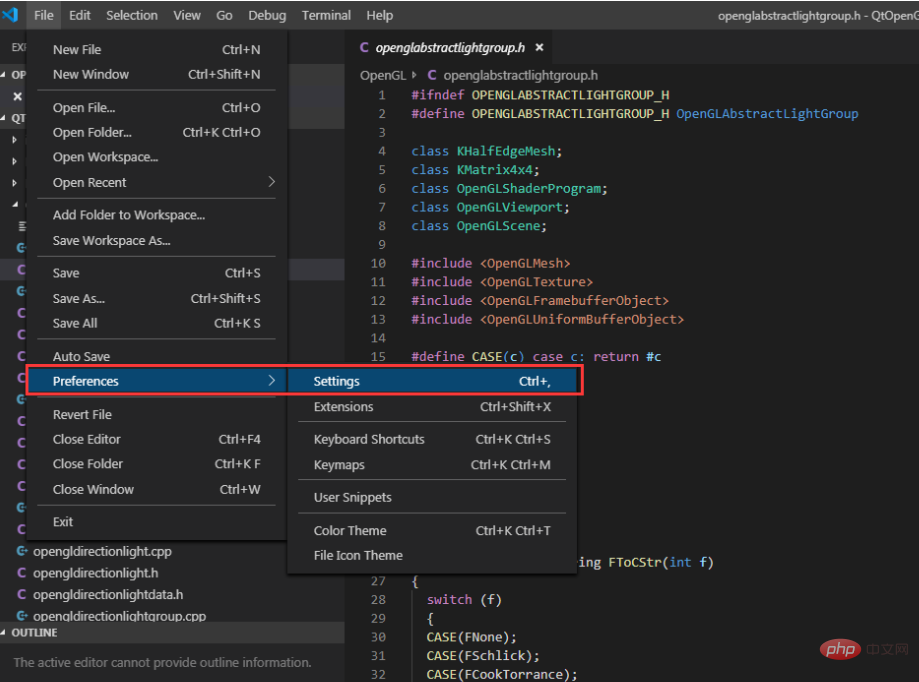The height and width of the screenshot is (682, 919).
Task: Click Save All menu entry
Action: coord(156,323)
